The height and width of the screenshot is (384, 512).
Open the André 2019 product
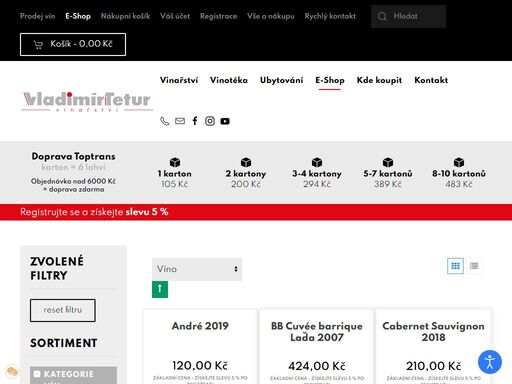200,326
